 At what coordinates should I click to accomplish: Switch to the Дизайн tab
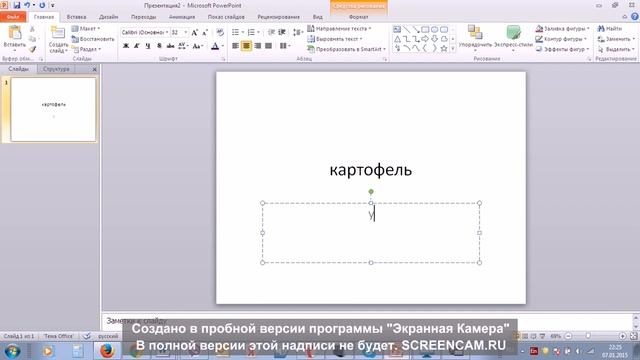click(x=109, y=17)
